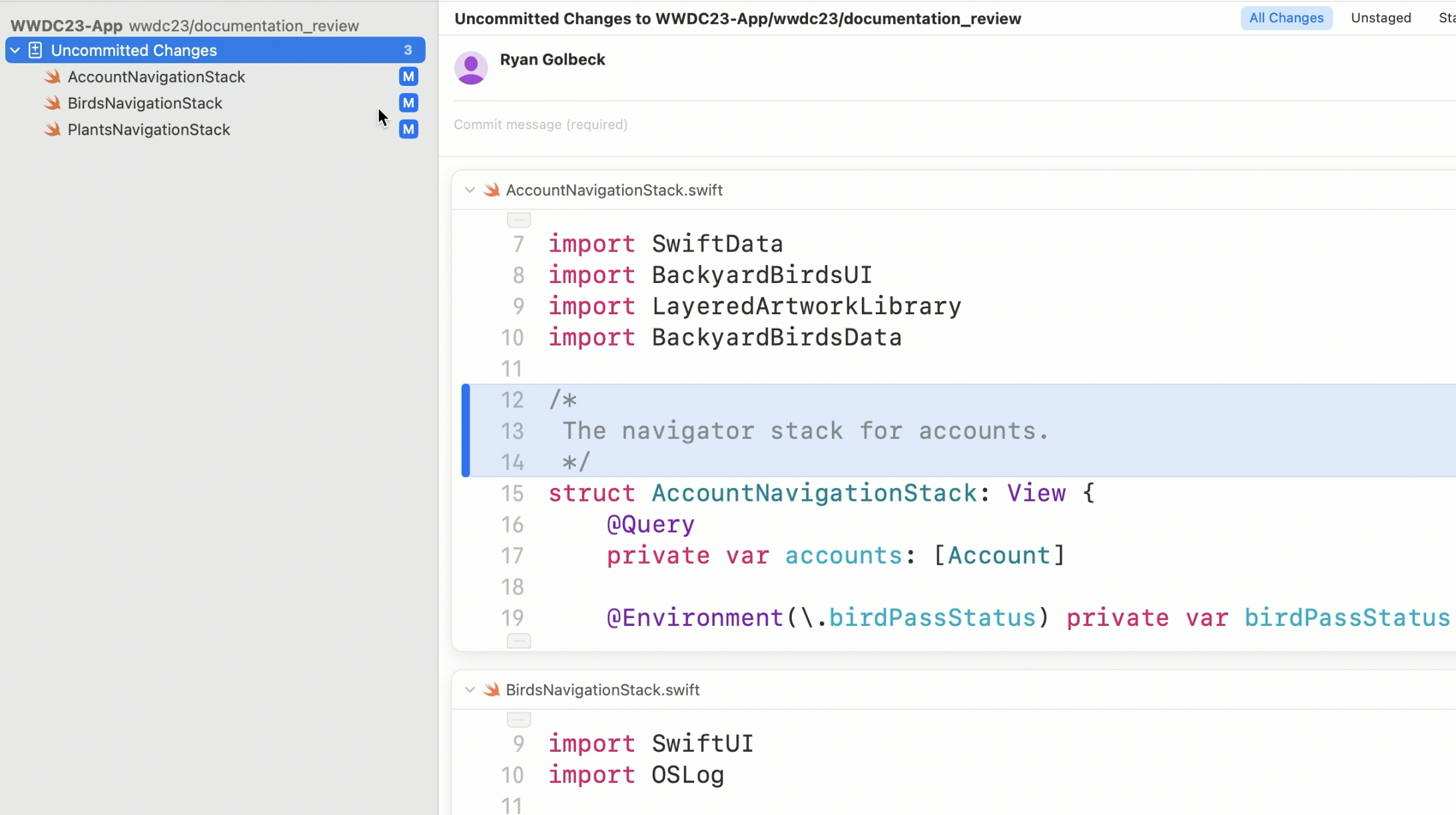The height and width of the screenshot is (815, 1456).
Task: Click the Swift icon in the AccountNavigationStack.swift header
Action: (492, 190)
